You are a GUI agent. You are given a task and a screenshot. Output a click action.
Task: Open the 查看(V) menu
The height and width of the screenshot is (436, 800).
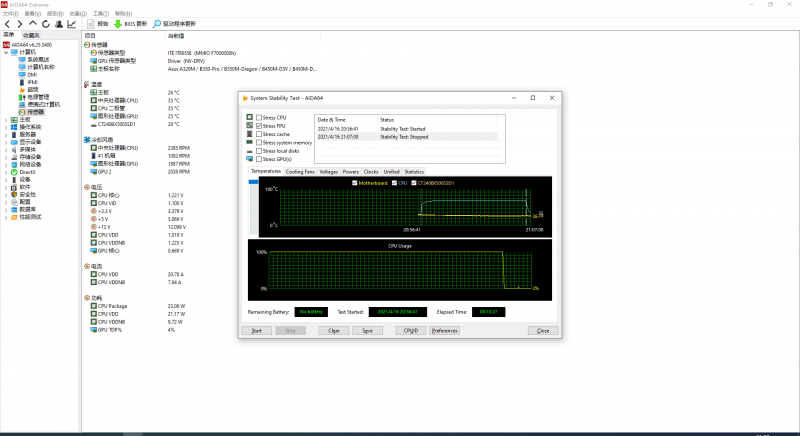pos(33,14)
